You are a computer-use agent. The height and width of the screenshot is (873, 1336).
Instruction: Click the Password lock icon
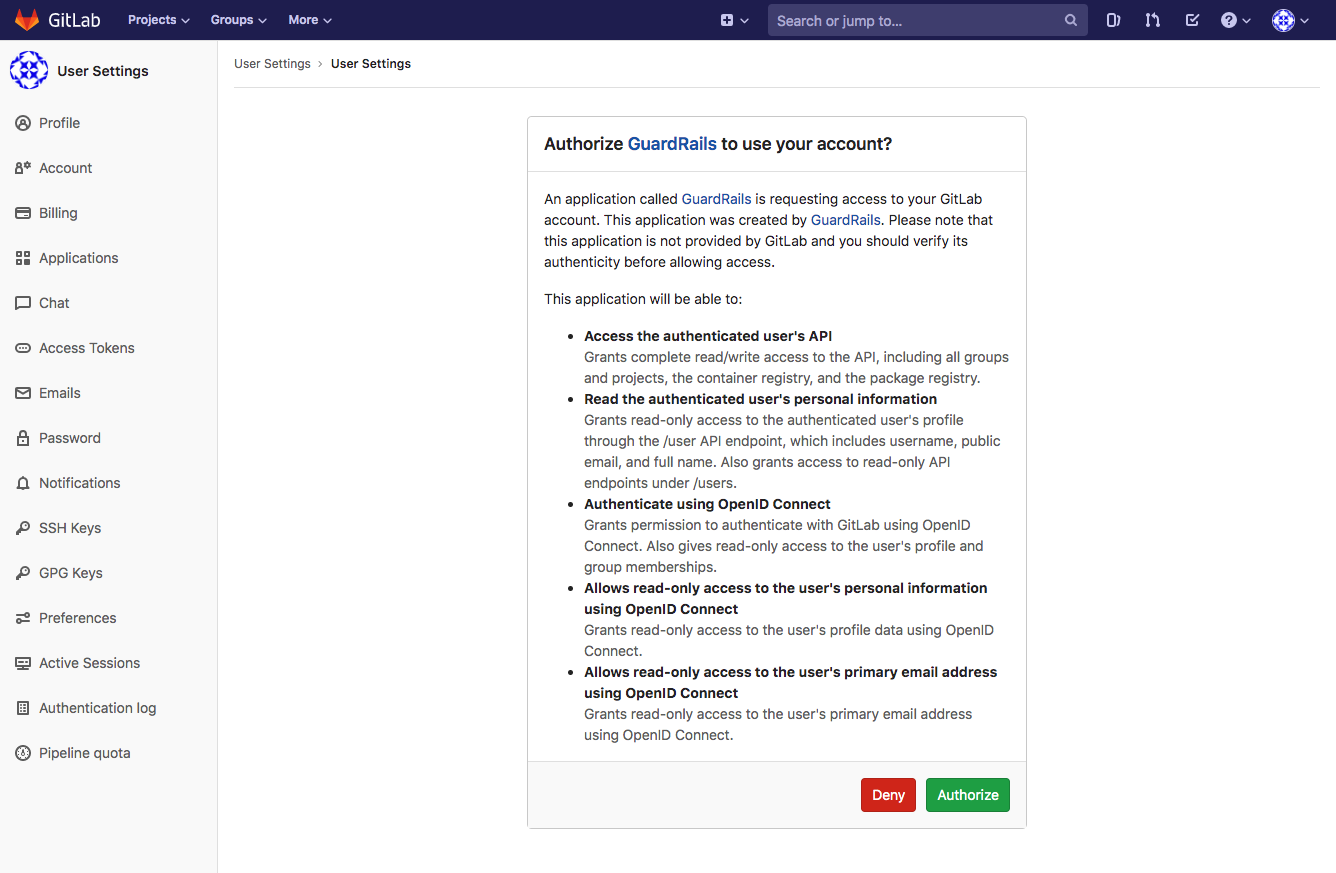pyautogui.click(x=23, y=438)
